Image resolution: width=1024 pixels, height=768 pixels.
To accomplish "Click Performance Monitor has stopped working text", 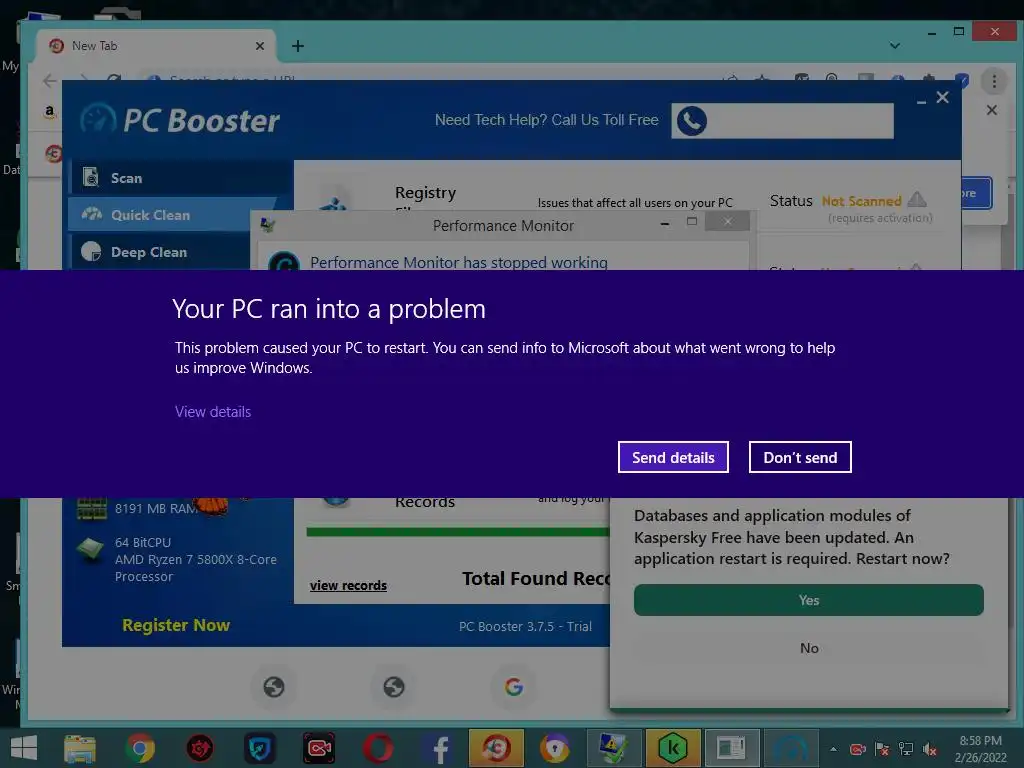I will [459, 263].
